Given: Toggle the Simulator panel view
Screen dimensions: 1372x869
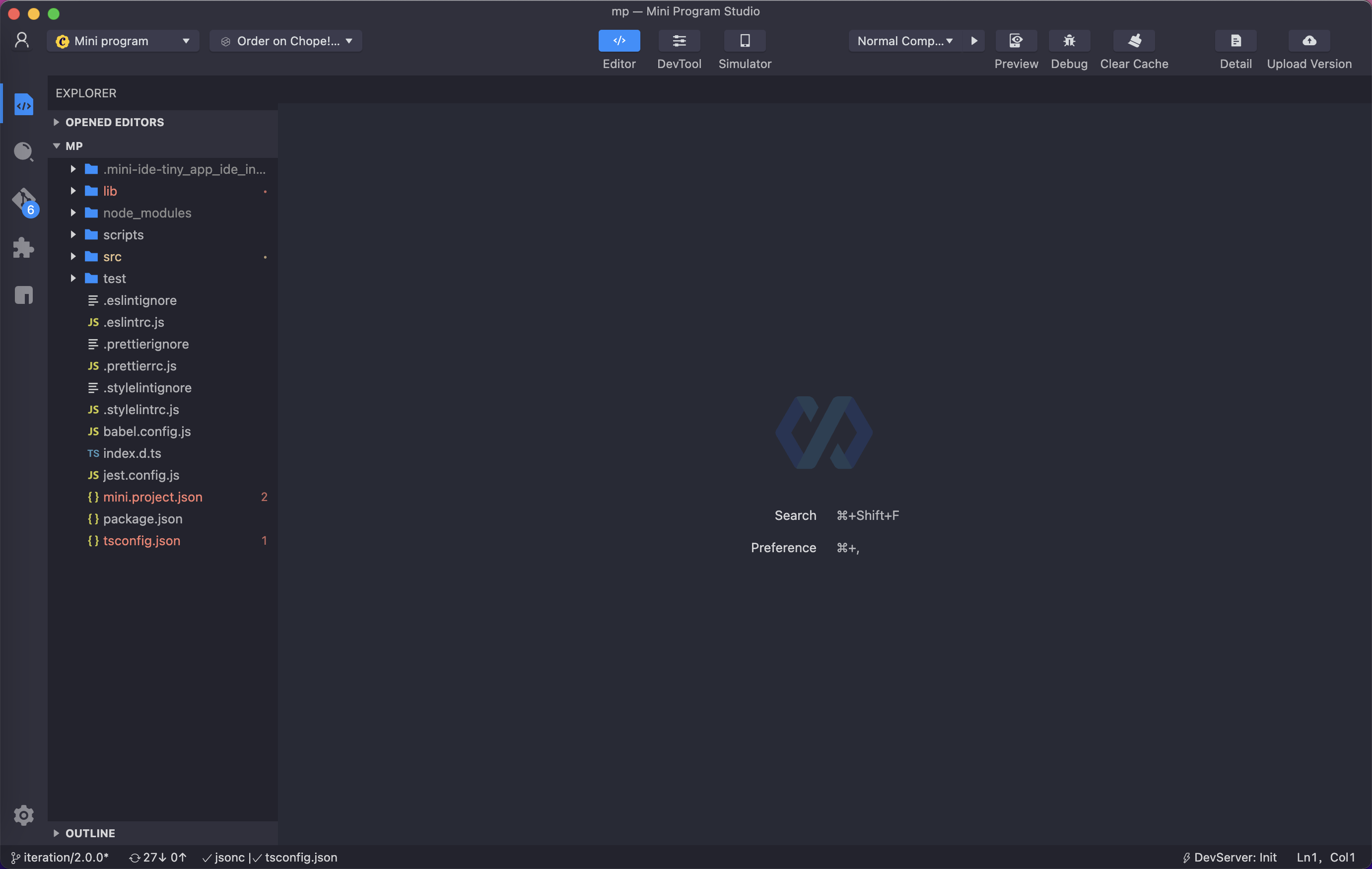Looking at the screenshot, I should pyautogui.click(x=745, y=41).
